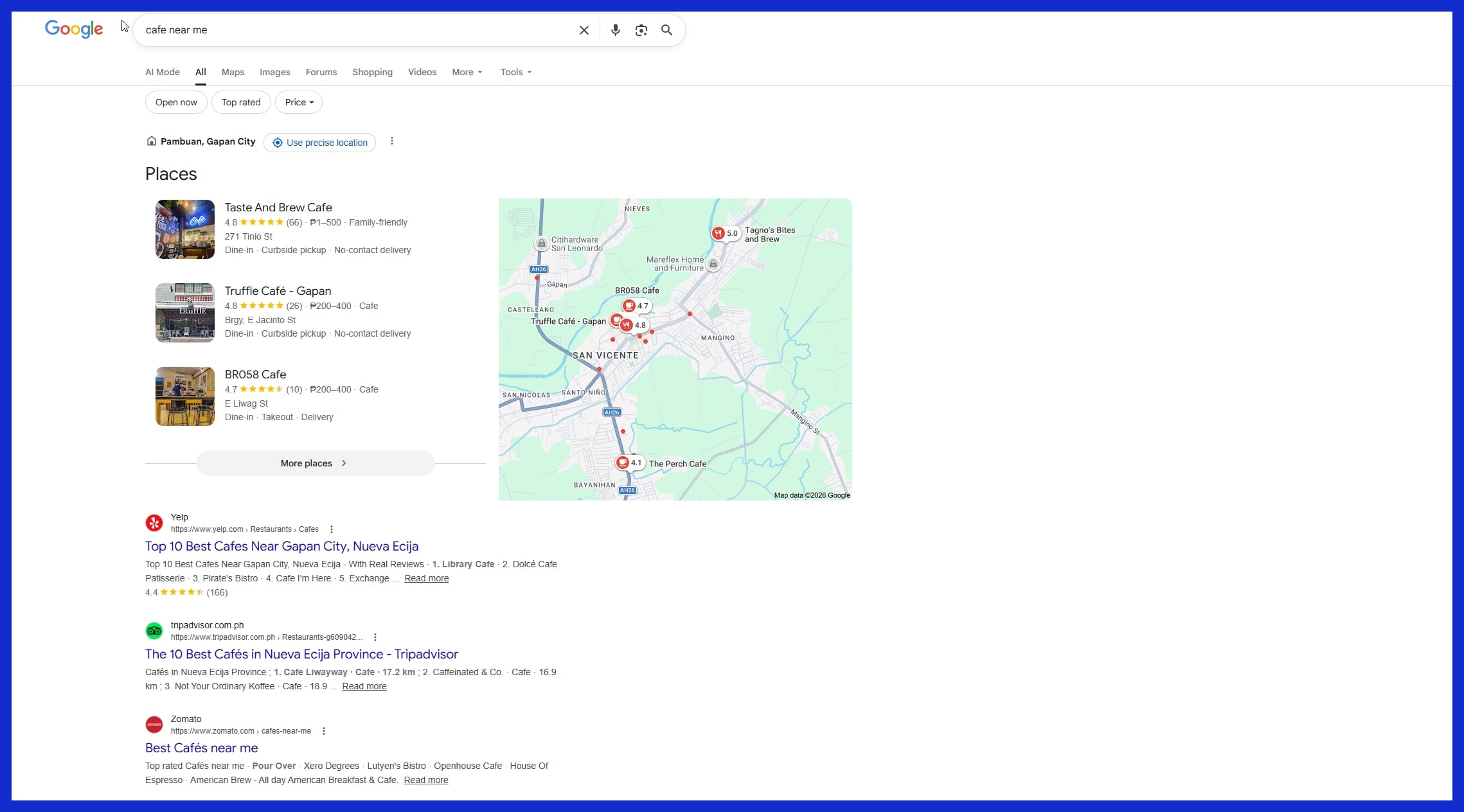Open The 10 Best Cafés in Nueva Ecija link
This screenshot has height=812, width=1464.
[x=301, y=654]
